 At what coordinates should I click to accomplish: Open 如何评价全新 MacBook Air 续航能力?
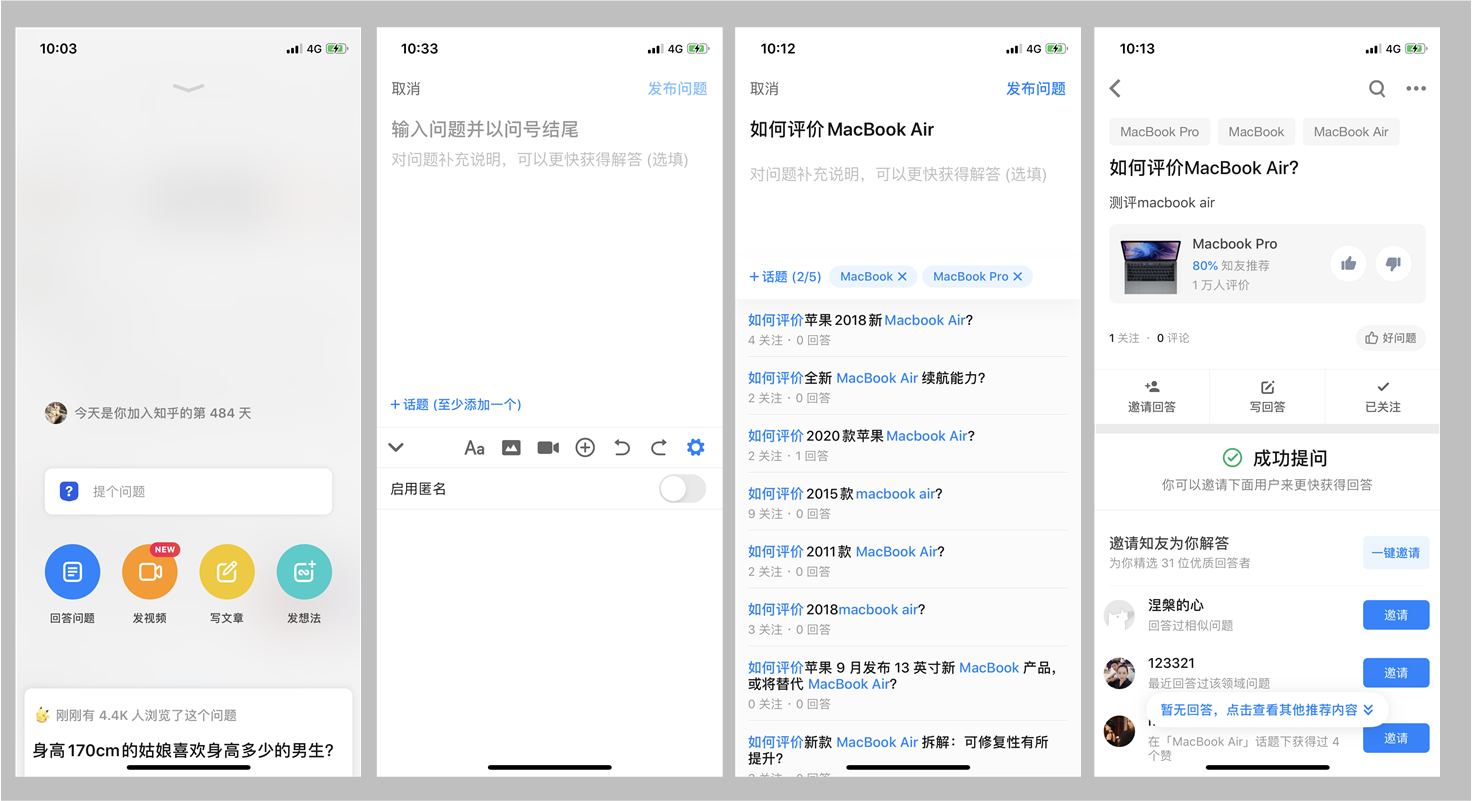pyautogui.click(x=867, y=378)
